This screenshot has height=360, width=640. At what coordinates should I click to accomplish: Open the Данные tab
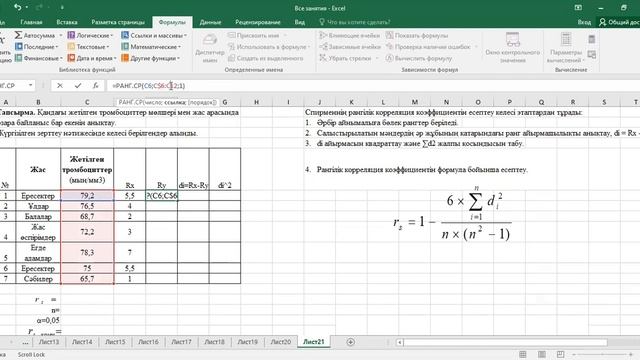tap(210, 22)
